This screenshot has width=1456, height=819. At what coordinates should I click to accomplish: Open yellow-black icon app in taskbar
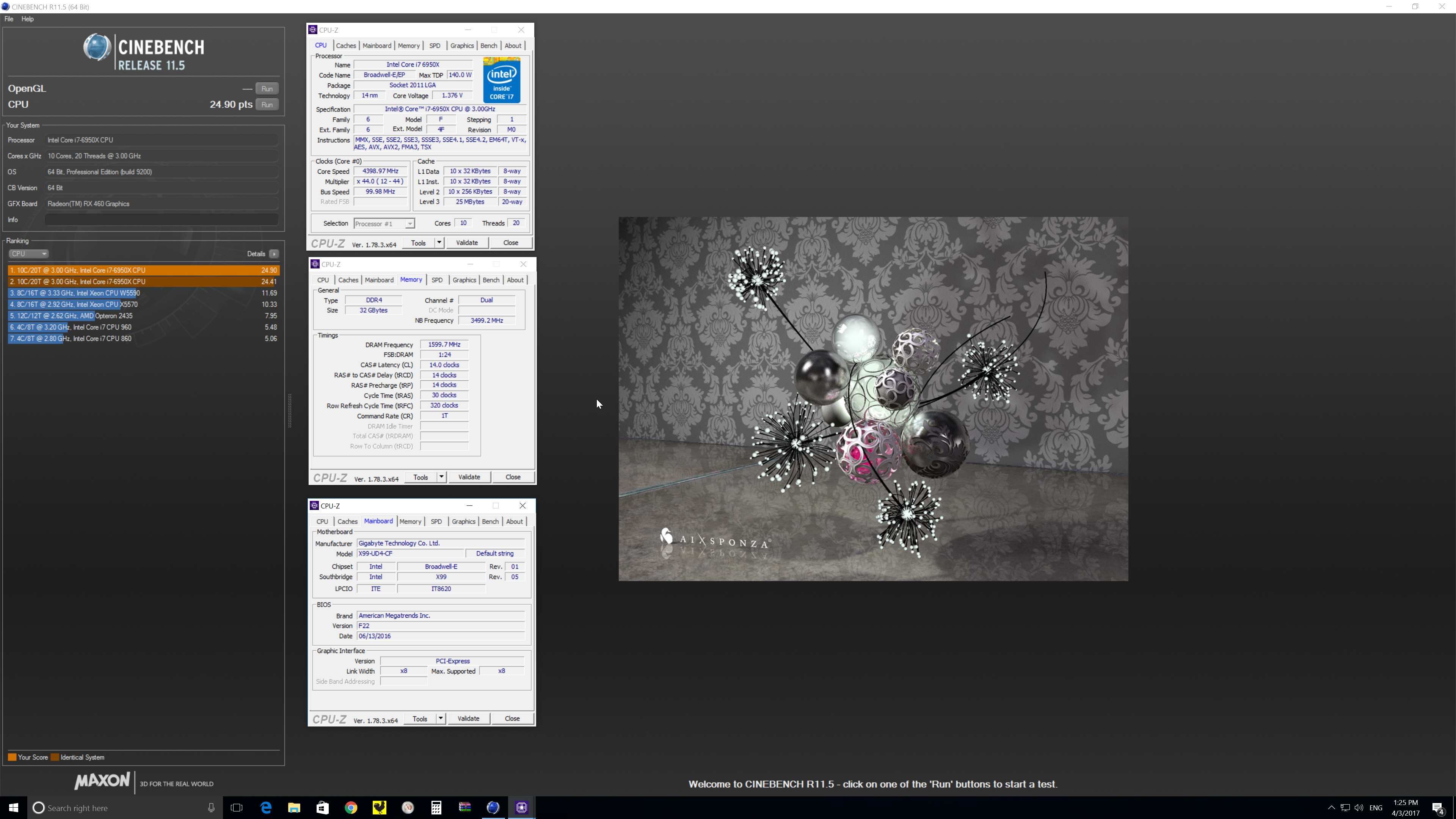[379, 808]
